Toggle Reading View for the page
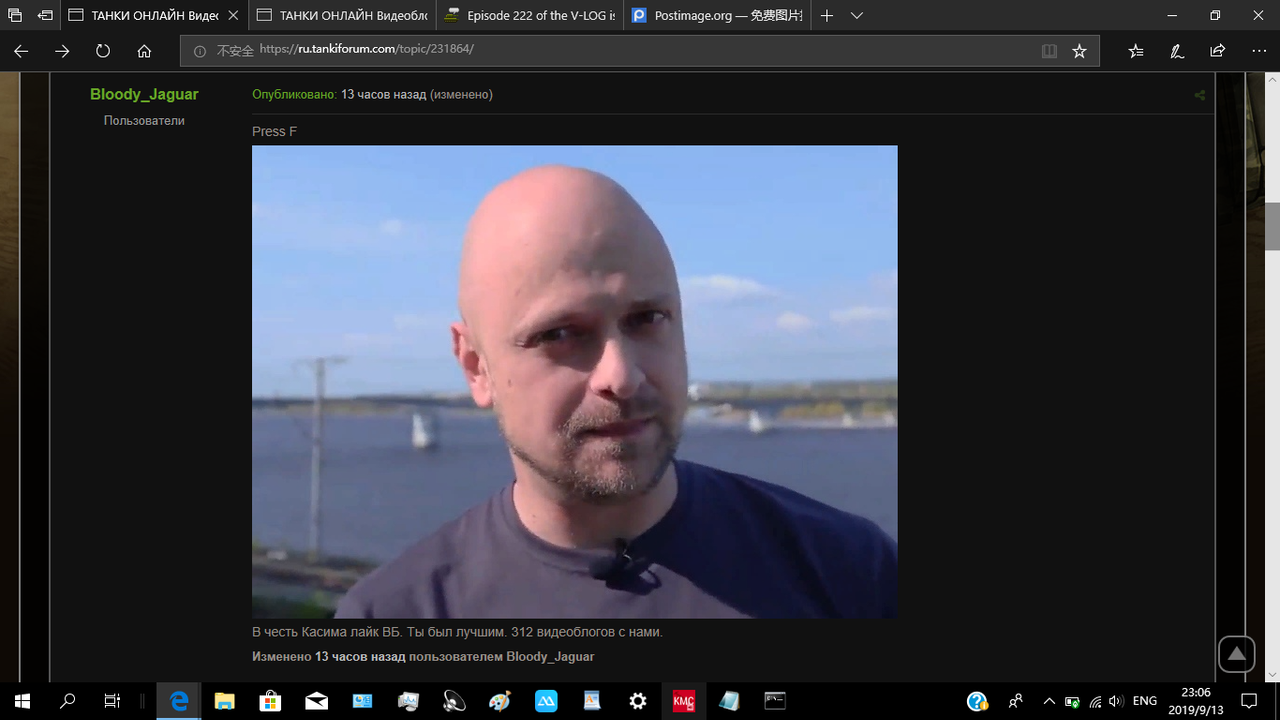1280x720 pixels. (x=1048, y=50)
